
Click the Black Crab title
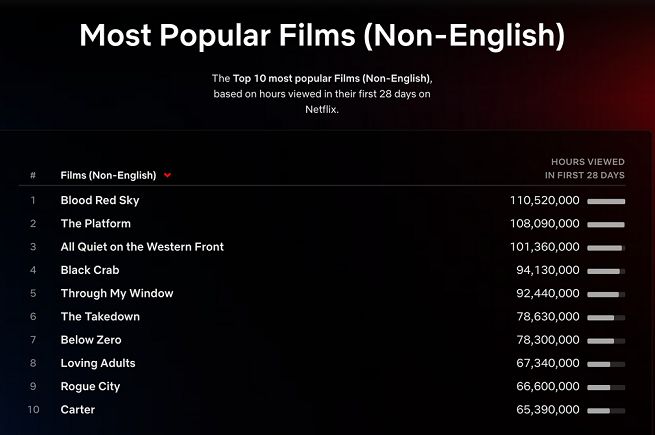[92, 270]
